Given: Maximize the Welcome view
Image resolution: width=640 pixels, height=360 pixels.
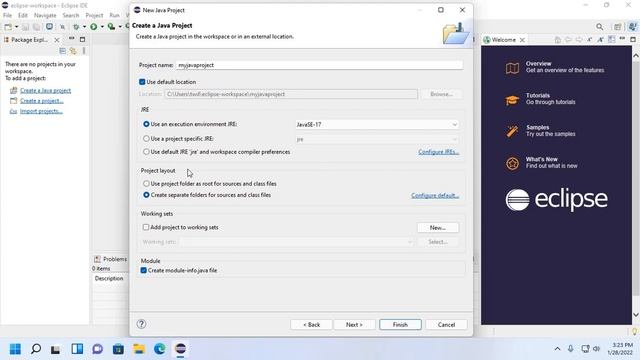Looking at the screenshot, I should click(x=633, y=40).
